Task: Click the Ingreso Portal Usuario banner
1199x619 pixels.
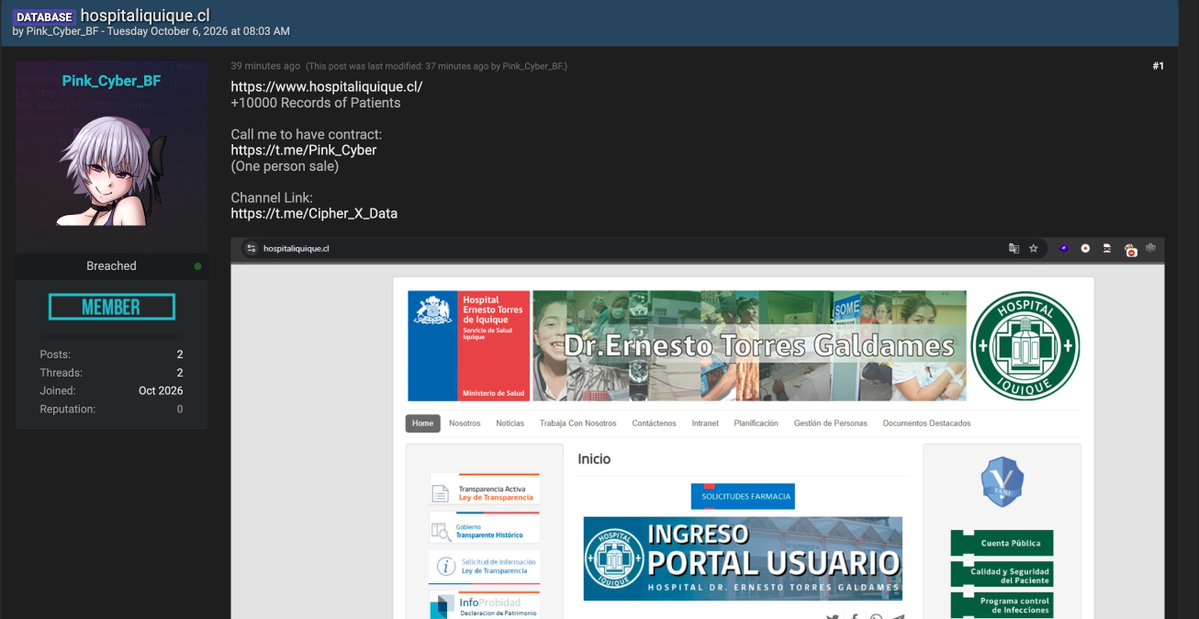Action: coord(742,559)
